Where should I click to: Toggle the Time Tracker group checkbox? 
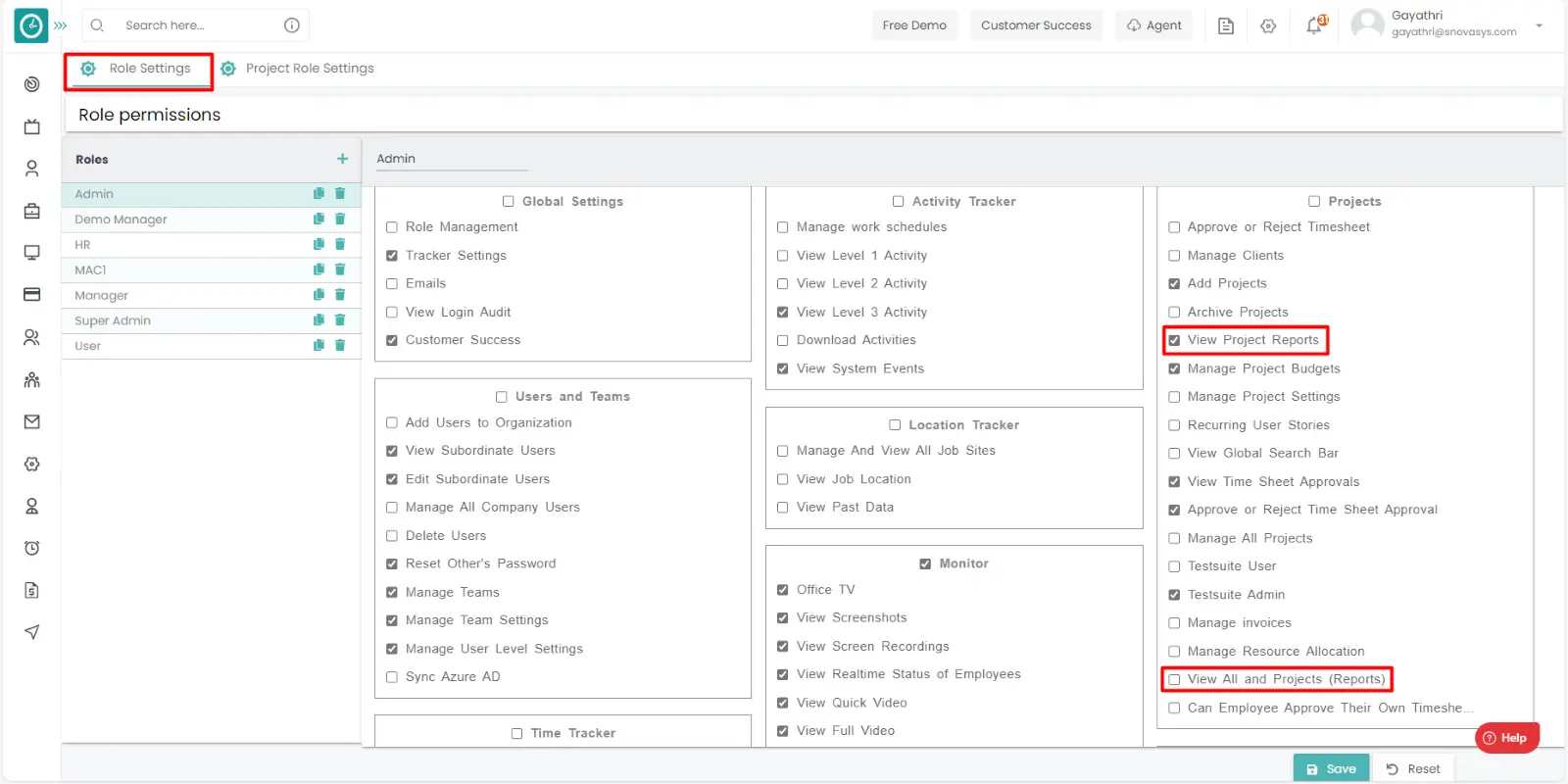(516, 734)
